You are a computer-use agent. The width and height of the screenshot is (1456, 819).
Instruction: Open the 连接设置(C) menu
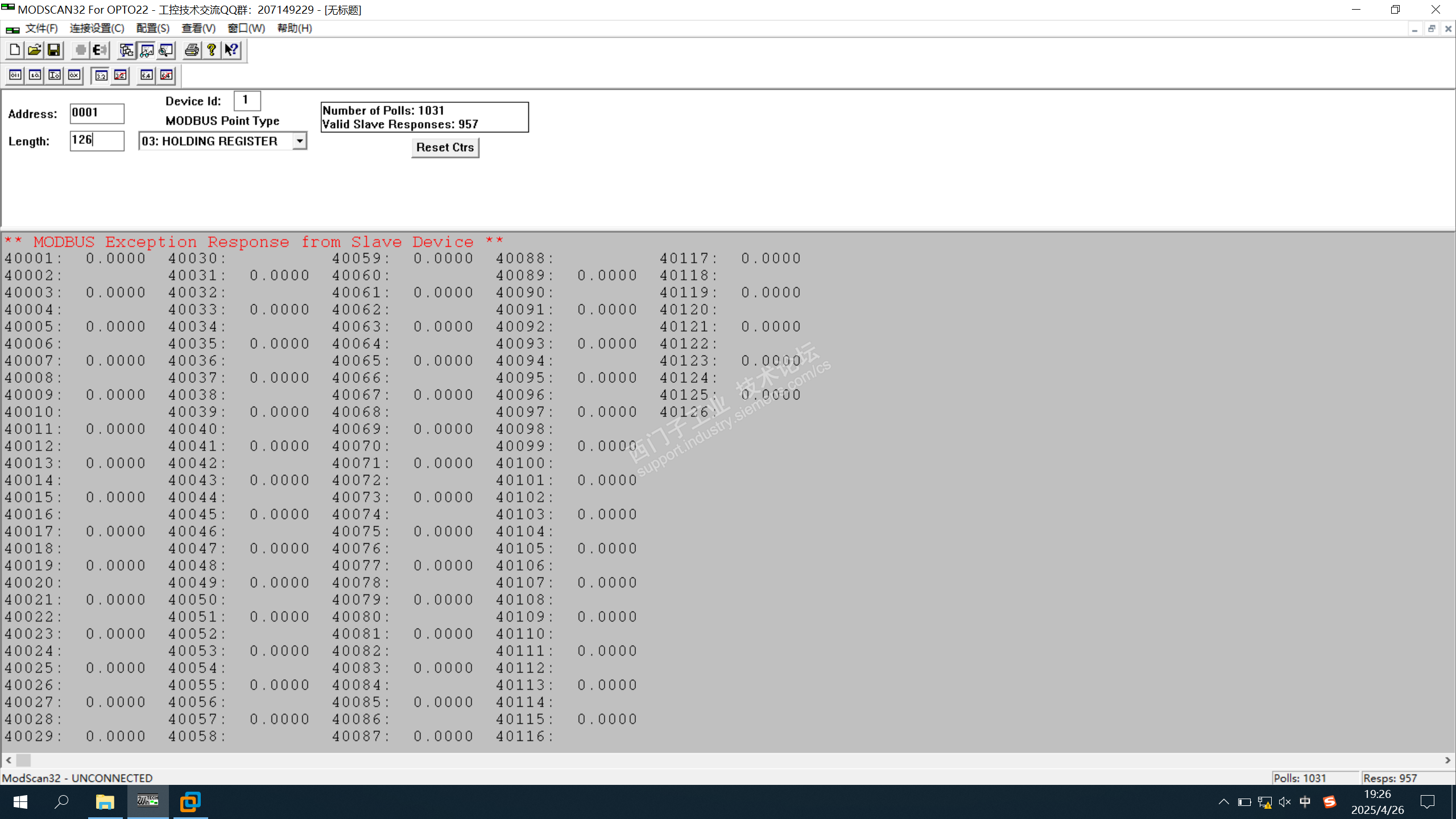97,28
